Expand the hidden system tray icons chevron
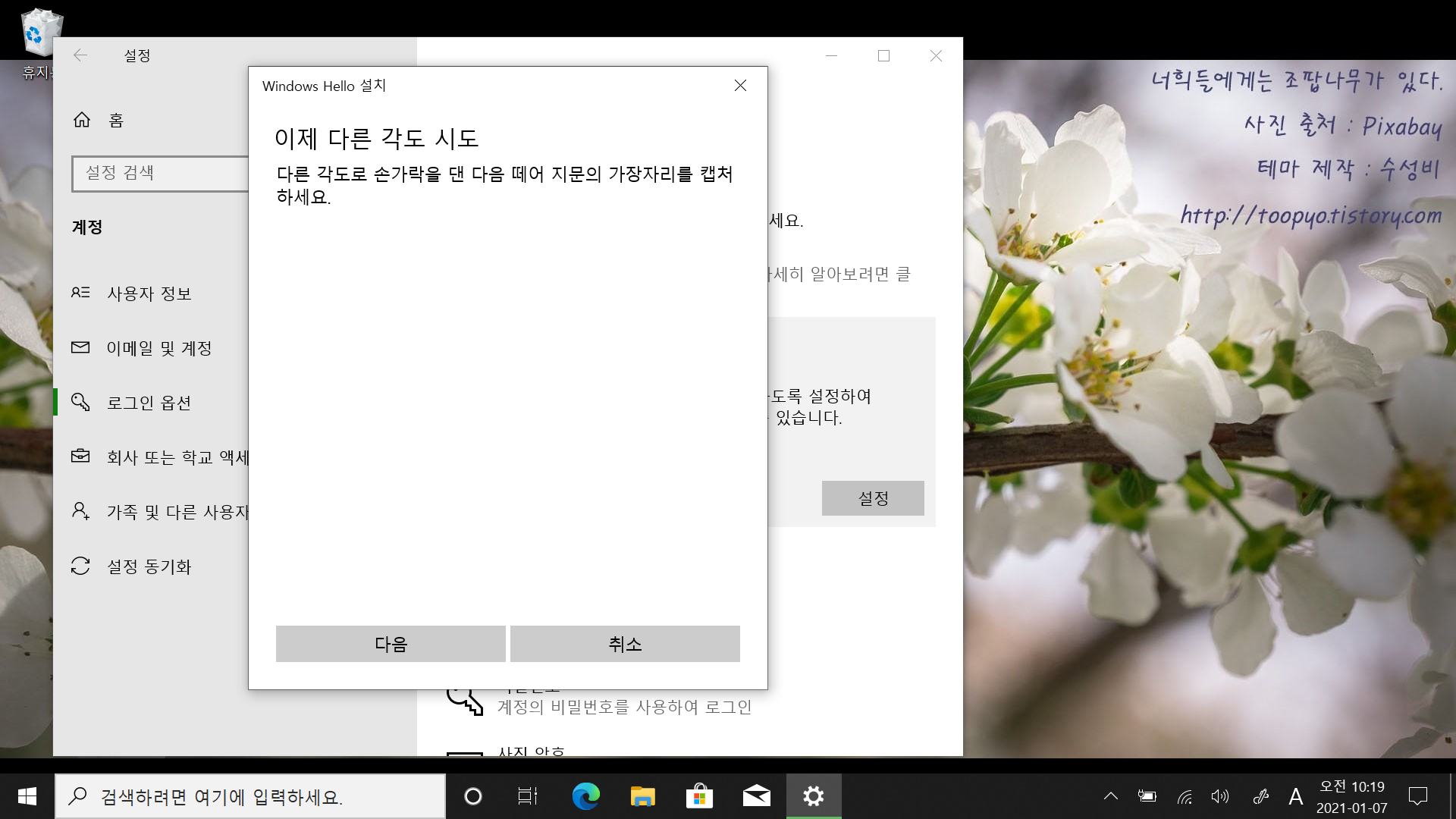 coord(1110,796)
